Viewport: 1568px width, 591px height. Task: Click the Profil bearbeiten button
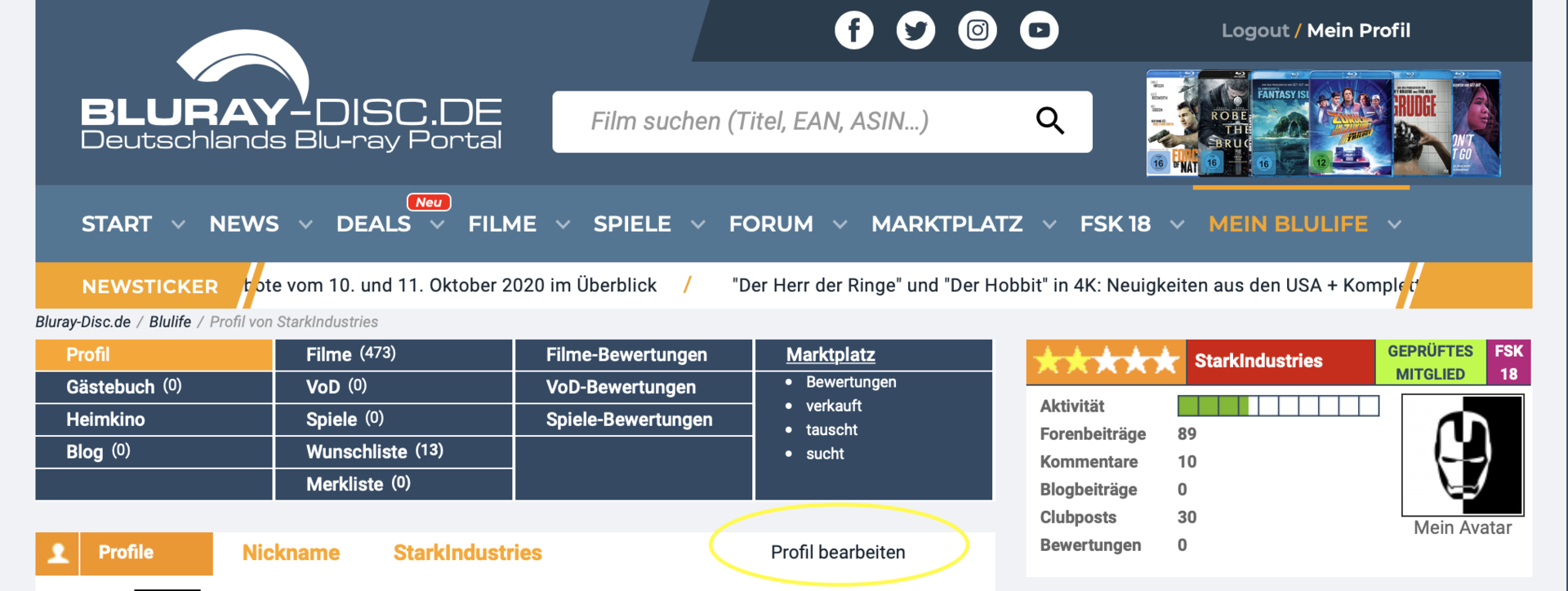tap(838, 553)
